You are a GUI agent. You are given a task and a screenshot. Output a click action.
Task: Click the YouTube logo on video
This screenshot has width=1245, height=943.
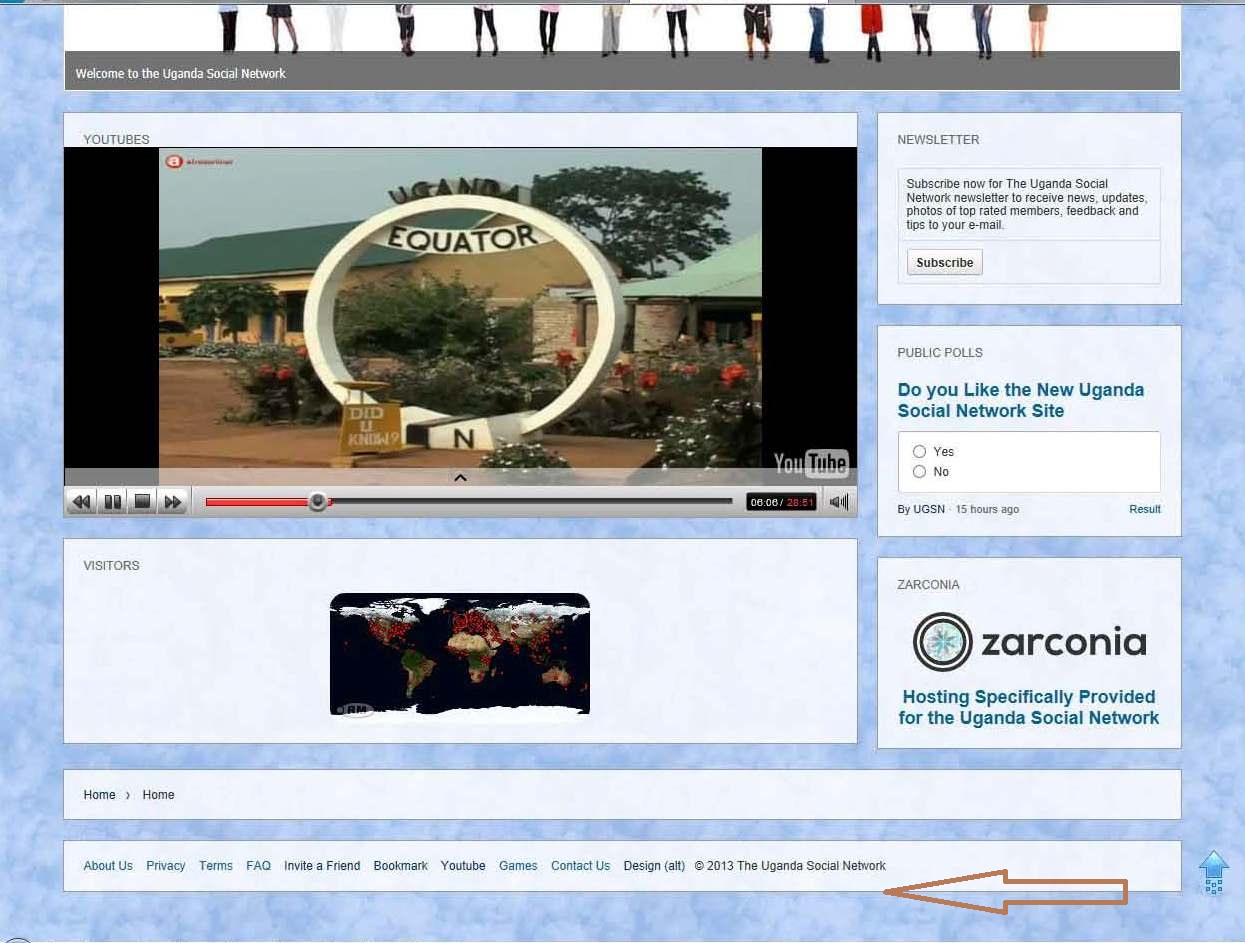pyautogui.click(x=811, y=463)
